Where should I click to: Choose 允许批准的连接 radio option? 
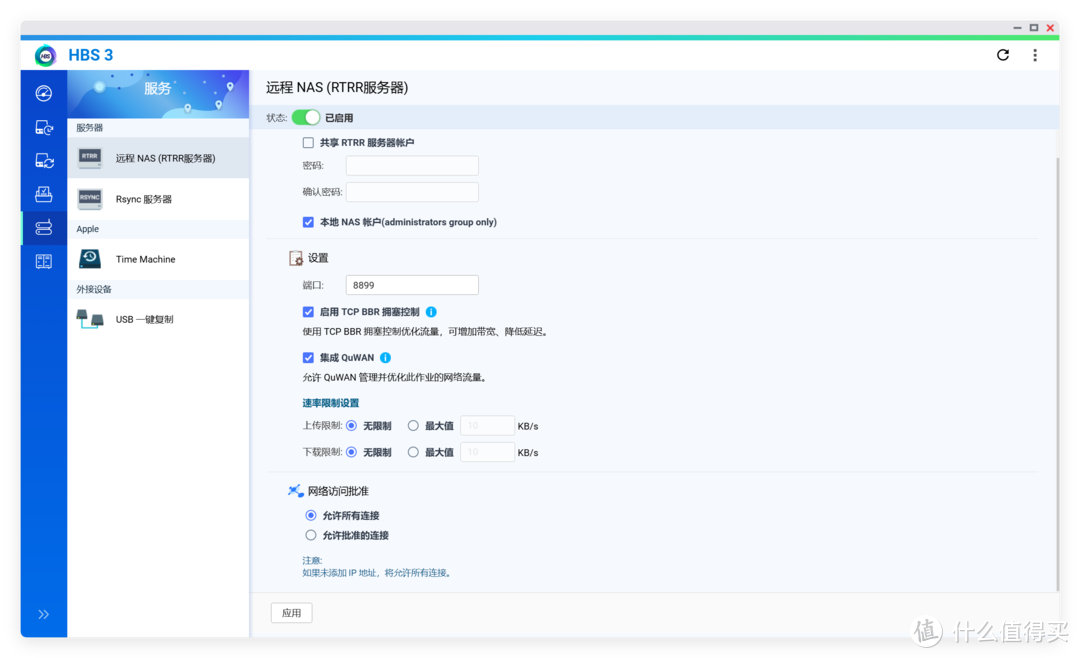[x=311, y=535]
